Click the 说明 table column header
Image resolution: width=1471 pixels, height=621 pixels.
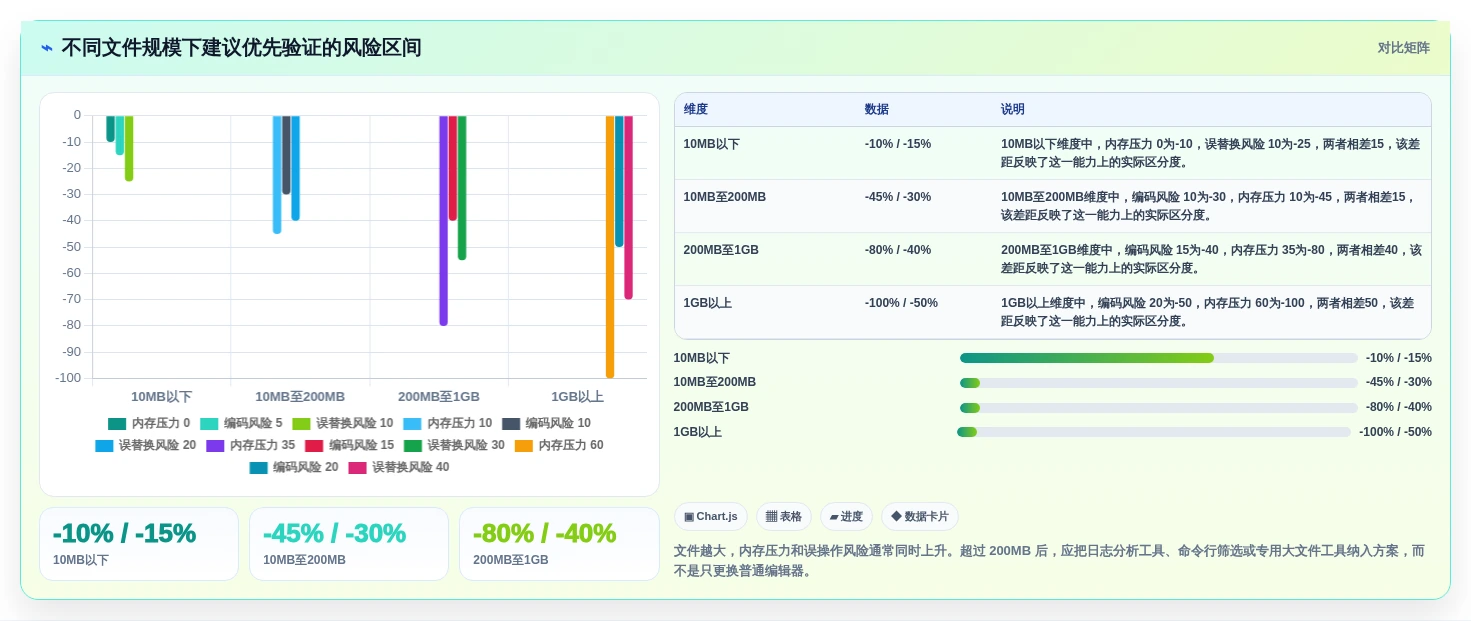click(1013, 110)
